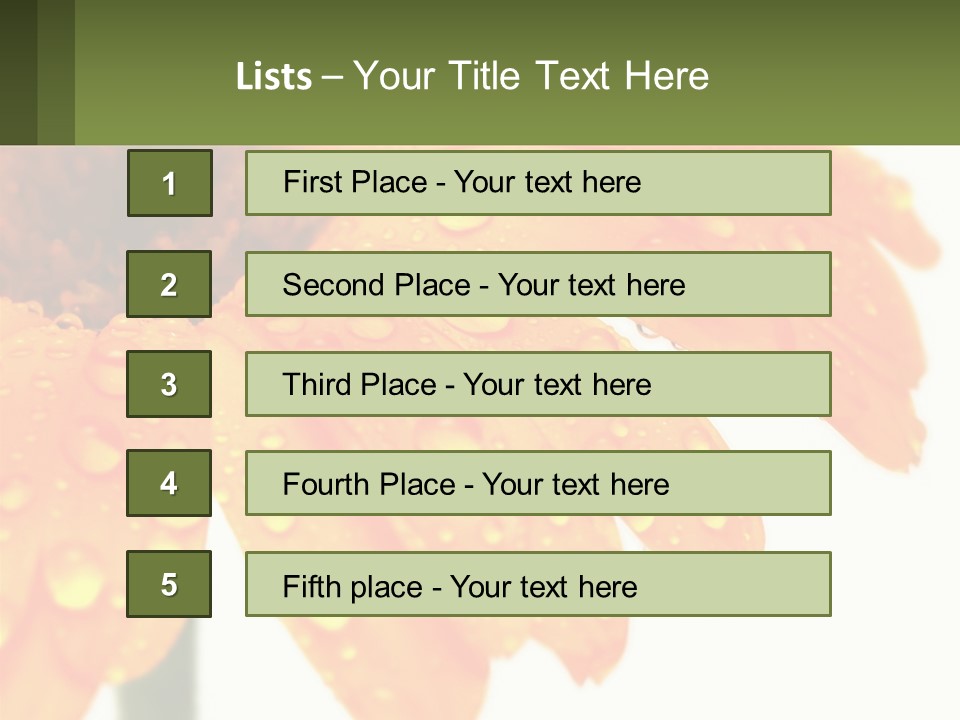Click the empty green header area right of the title
960x720 pixels.
840,76
